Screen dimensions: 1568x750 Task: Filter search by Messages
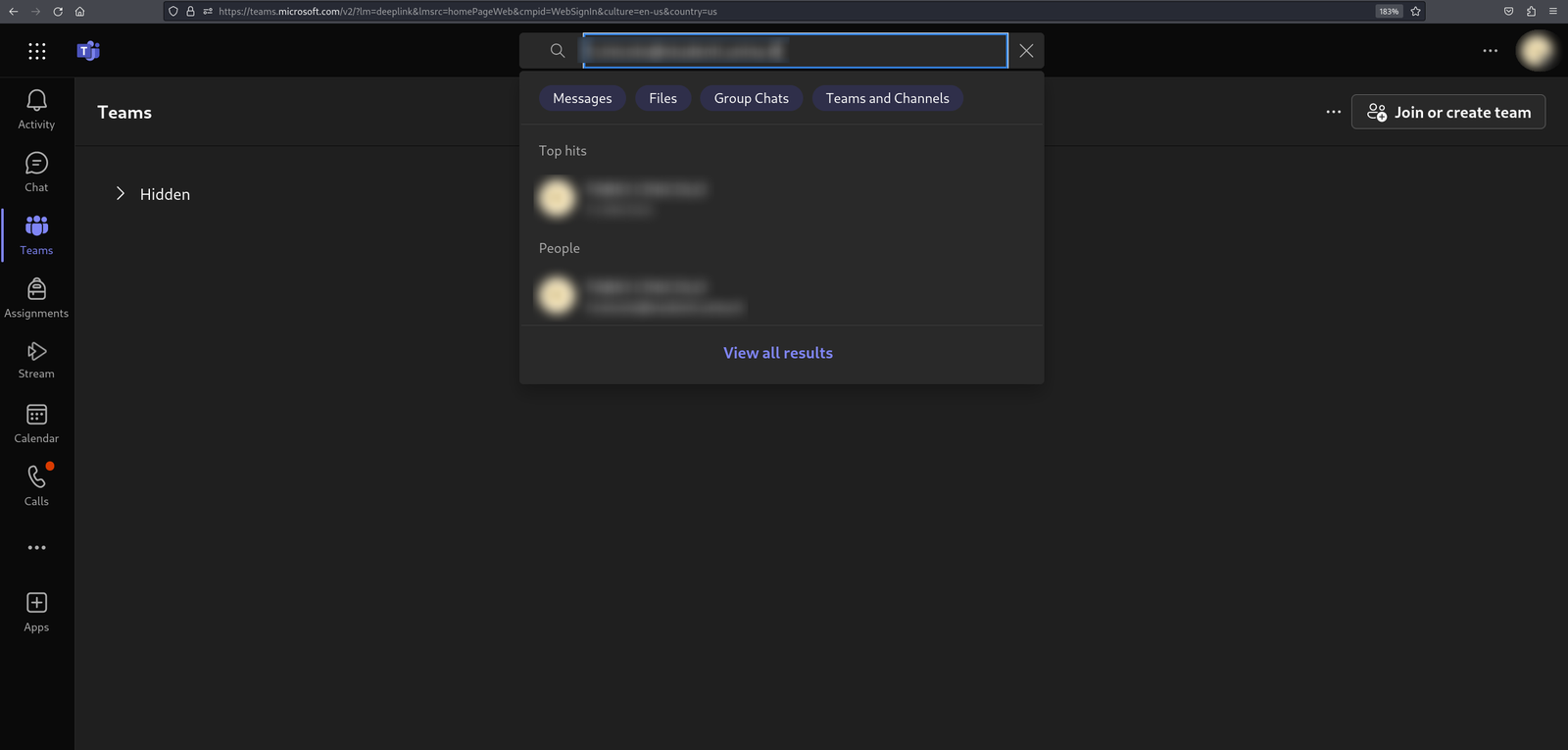coord(582,98)
